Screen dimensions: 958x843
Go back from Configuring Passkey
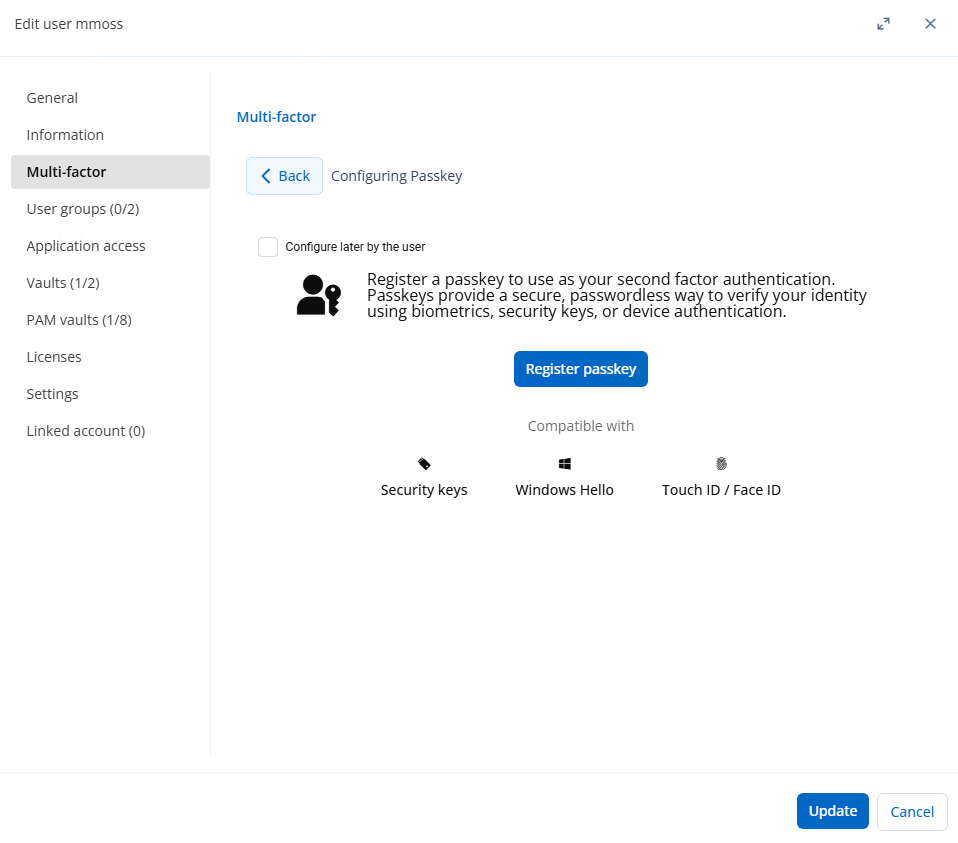pos(285,176)
